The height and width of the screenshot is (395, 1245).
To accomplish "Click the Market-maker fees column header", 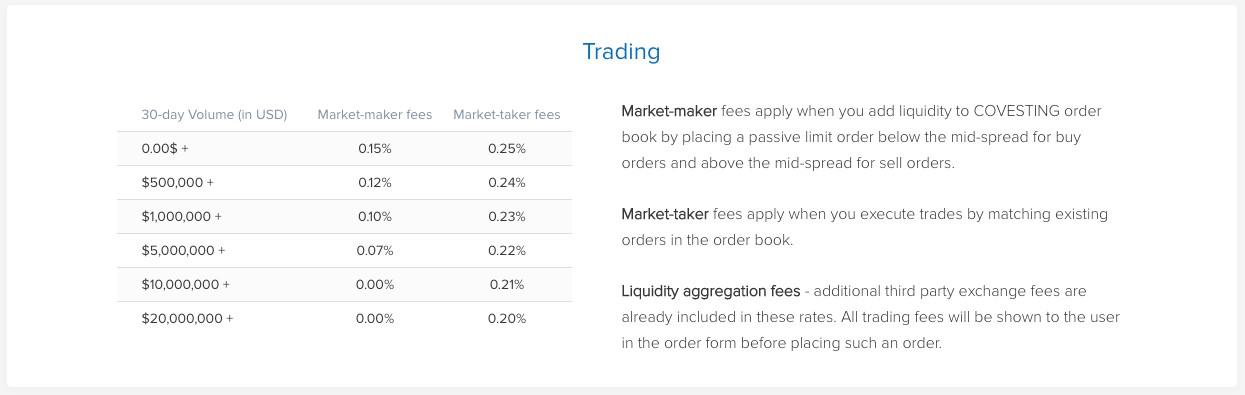I will (x=375, y=115).
